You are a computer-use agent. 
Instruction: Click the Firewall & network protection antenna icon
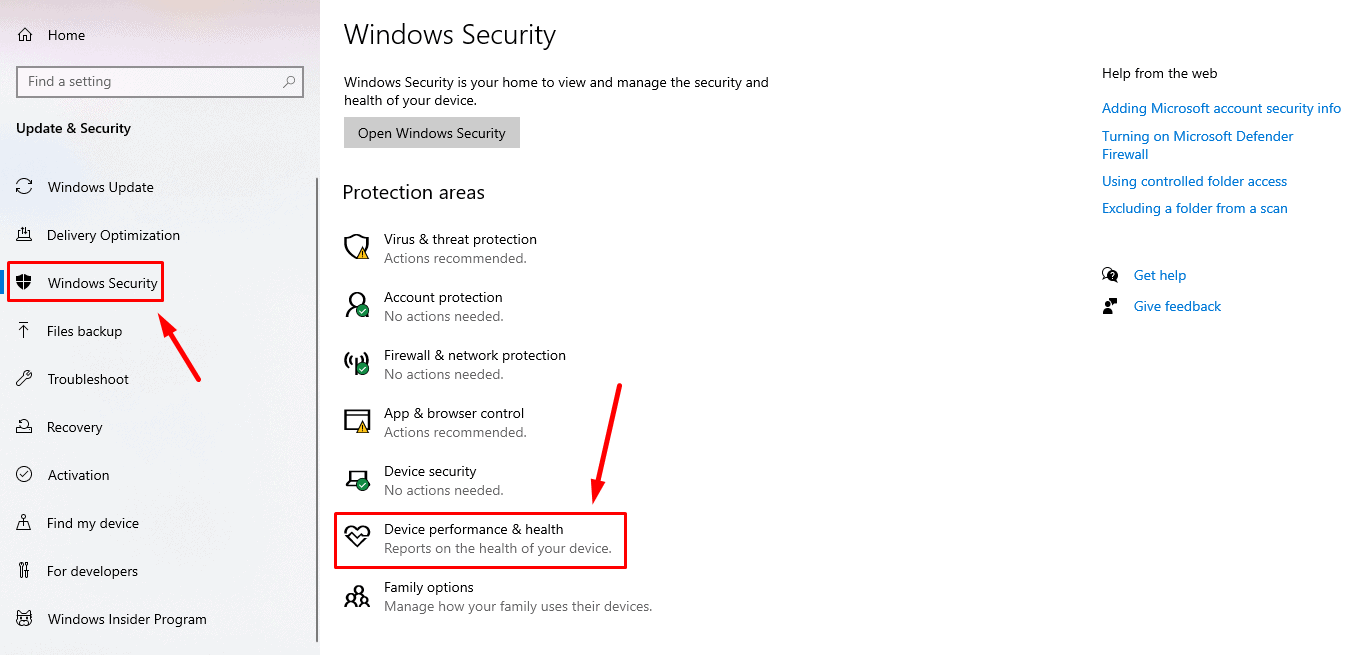coord(357,364)
